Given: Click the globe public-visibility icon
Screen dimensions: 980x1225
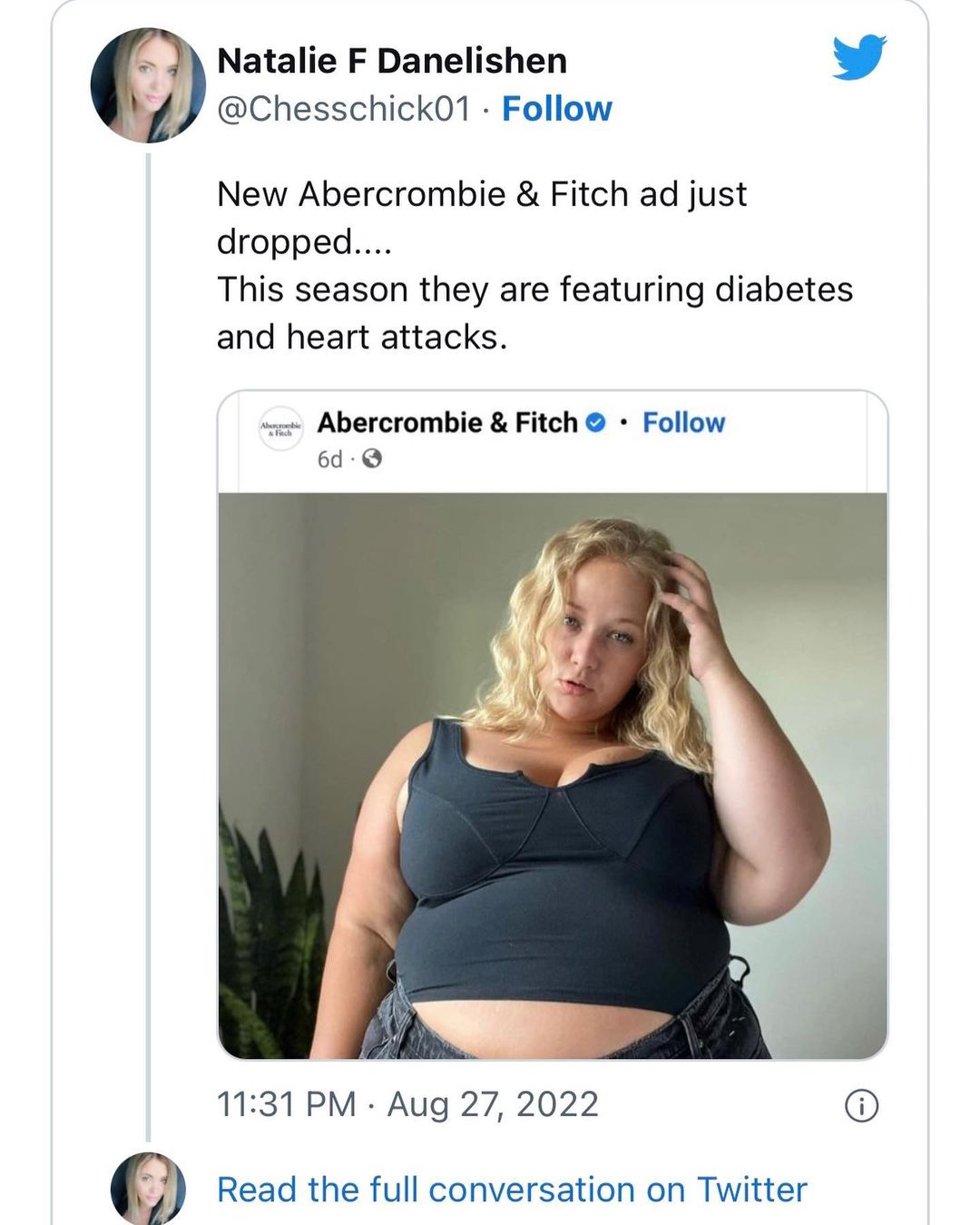Looking at the screenshot, I should click(x=372, y=459).
